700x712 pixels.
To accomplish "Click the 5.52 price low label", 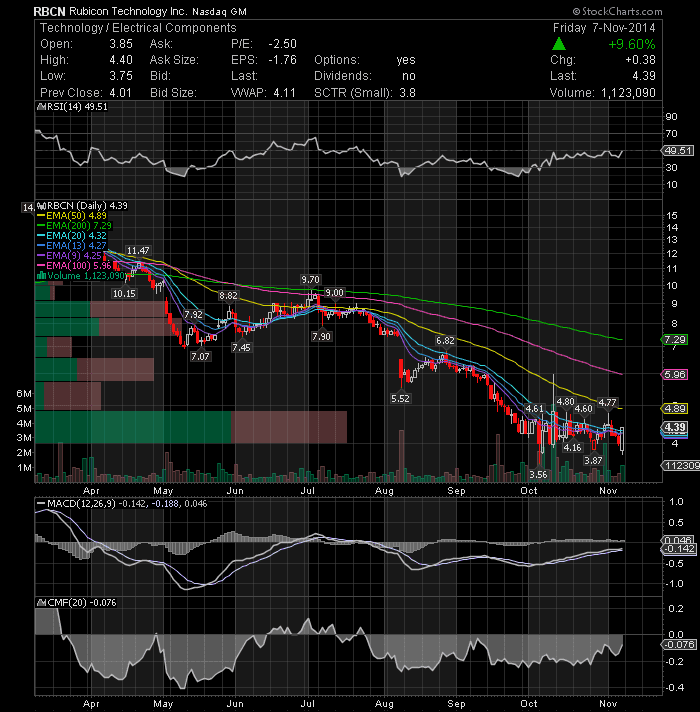I will coord(400,399).
